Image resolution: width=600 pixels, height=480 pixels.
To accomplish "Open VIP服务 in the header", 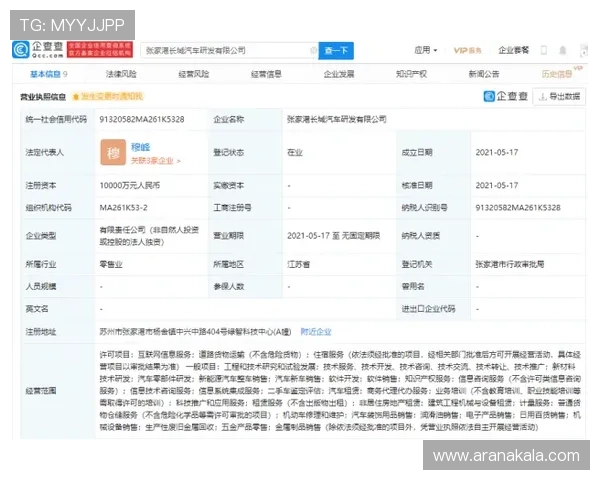I will click(468, 51).
